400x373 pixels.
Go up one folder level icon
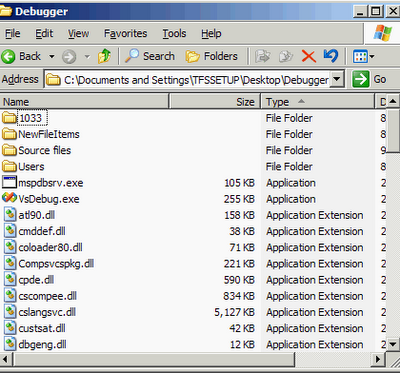coord(104,56)
